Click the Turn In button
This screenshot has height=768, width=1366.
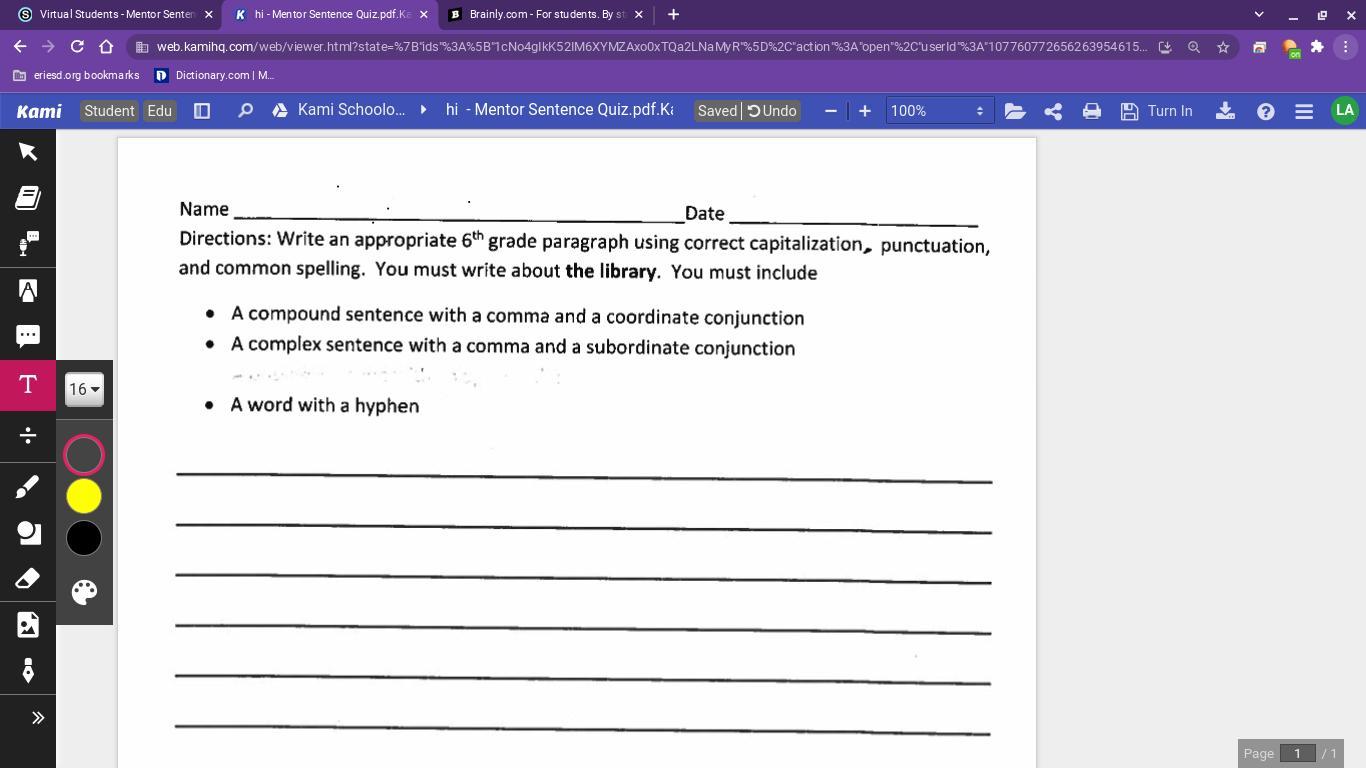(1157, 111)
